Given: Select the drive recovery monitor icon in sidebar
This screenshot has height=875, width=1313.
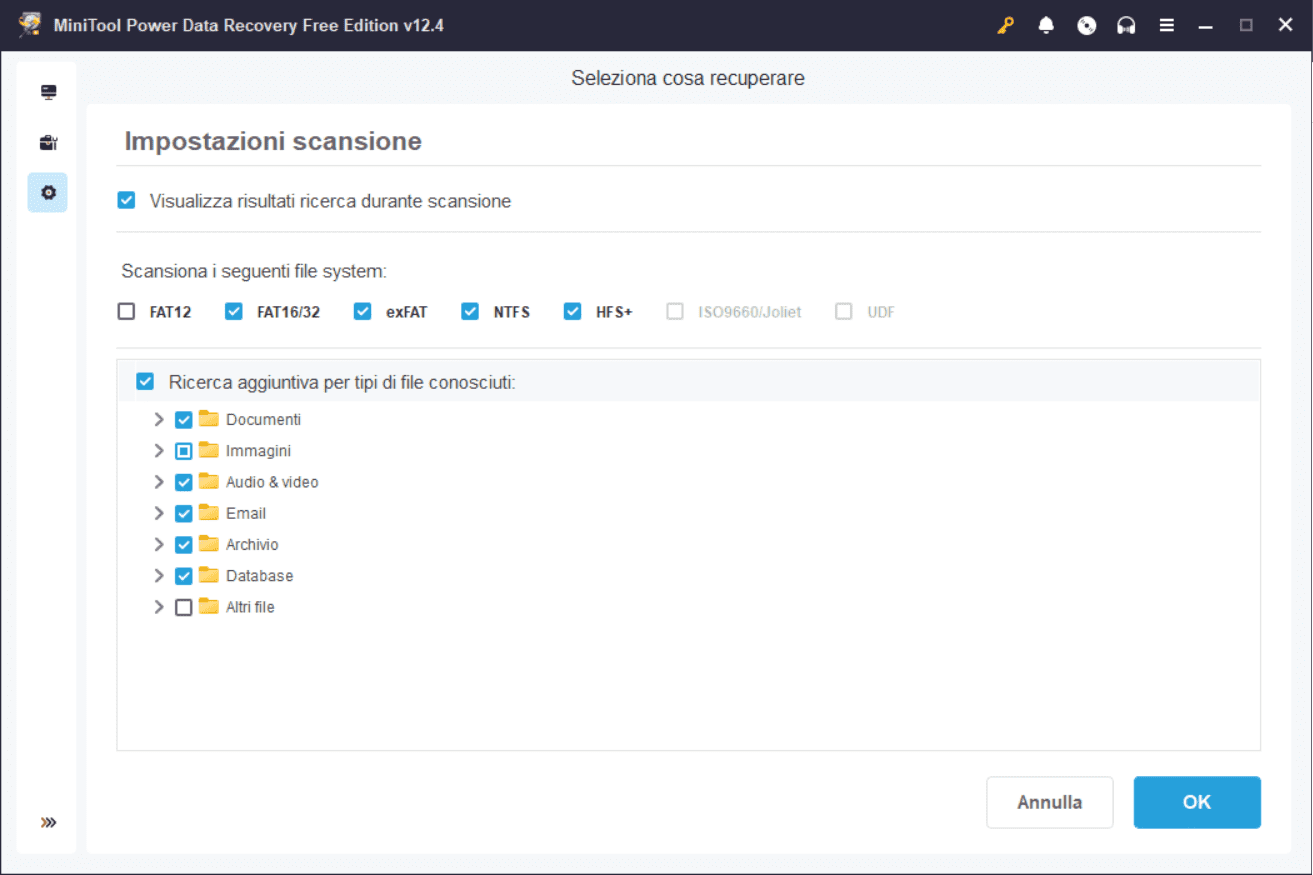Looking at the screenshot, I should click(48, 93).
